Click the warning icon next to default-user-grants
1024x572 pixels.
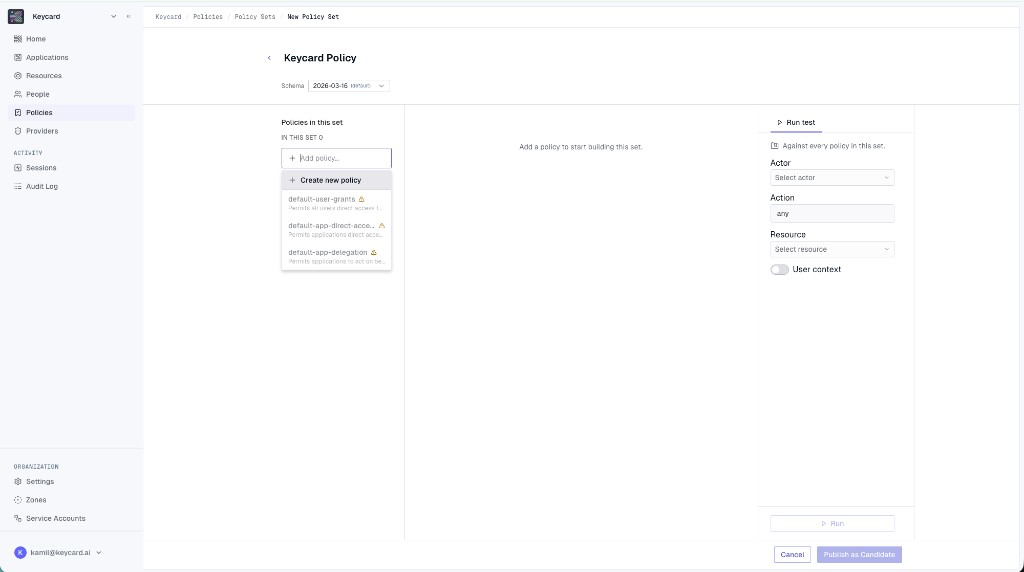[361, 199]
